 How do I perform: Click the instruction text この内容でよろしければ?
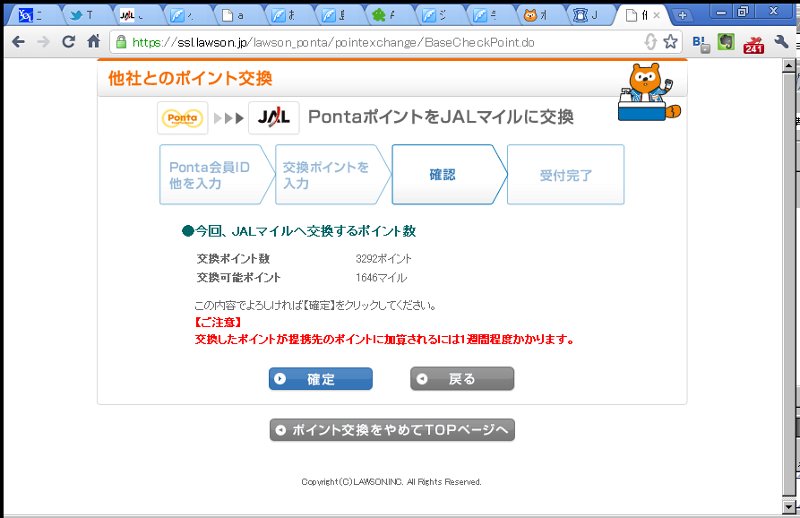pyautogui.click(x=315, y=306)
